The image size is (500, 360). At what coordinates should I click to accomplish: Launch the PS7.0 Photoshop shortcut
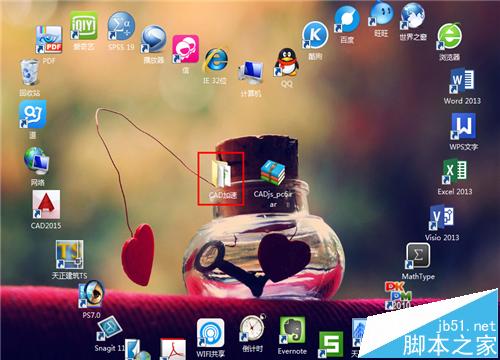(91, 293)
